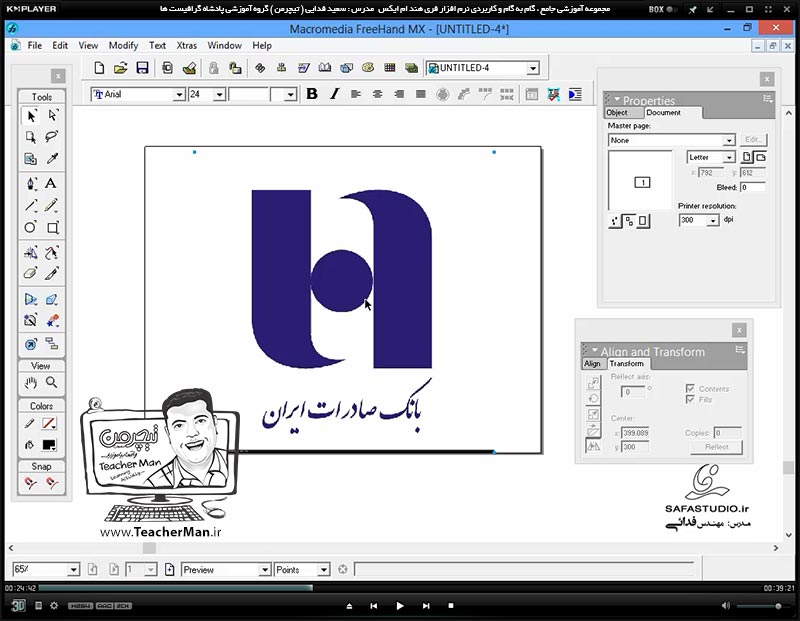Open the Preview mode dropdown
Screen dimensions: 800x621
coord(264,569)
